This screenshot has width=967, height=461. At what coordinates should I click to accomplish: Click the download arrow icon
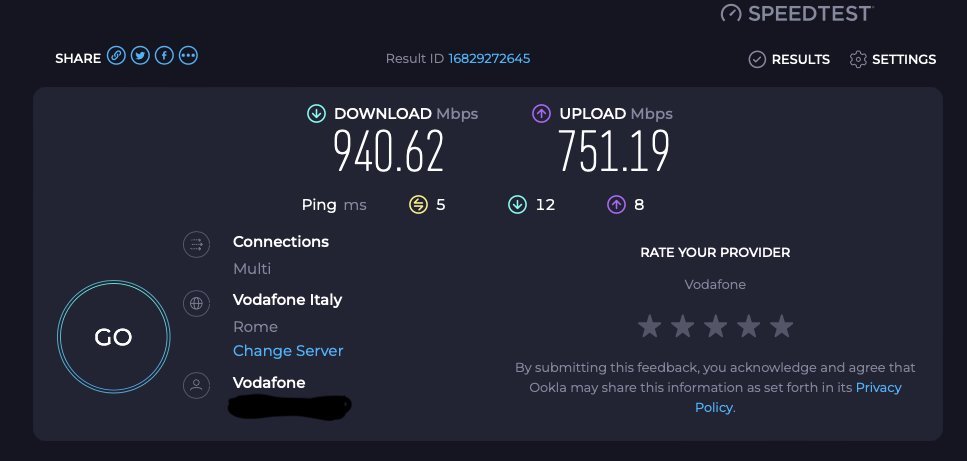click(316, 114)
